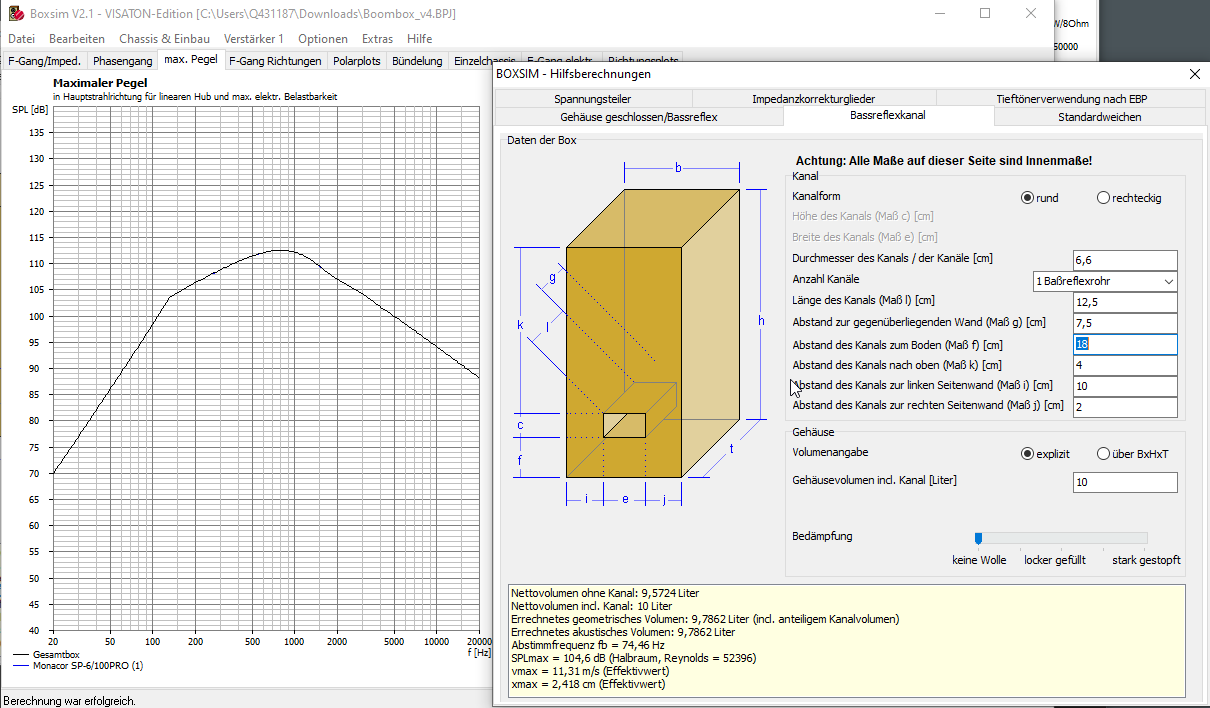The height and width of the screenshot is (708, 1210).
Task: Select the 'über BxHxT' radio button
Action: click(1132, 454)
